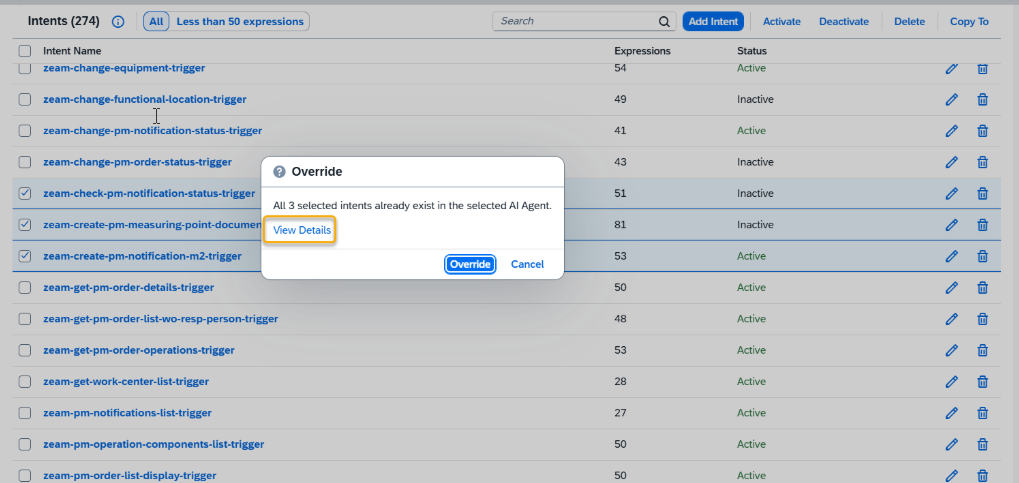Select the 'Less than 50 expressions' filter
Image resolution: width=1019 pixels, height=483 pixels.
(x=239, y=21)
